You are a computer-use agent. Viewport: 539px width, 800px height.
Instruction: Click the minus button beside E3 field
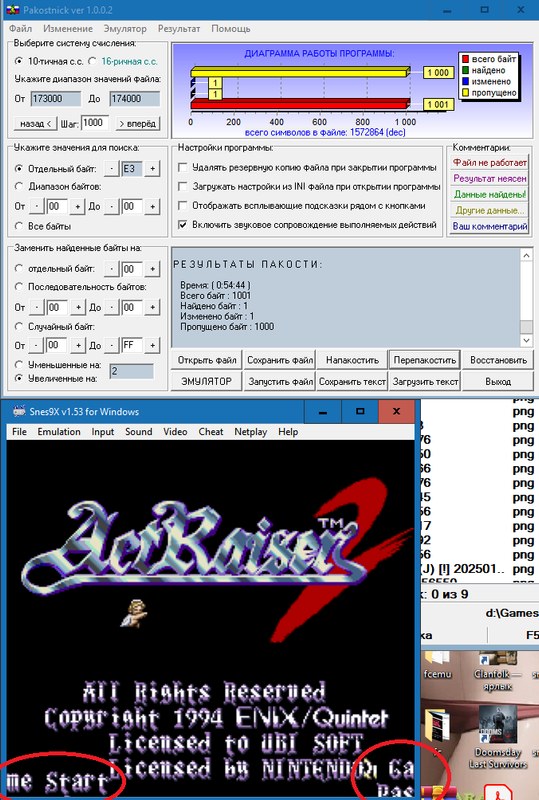pos(112,168)
